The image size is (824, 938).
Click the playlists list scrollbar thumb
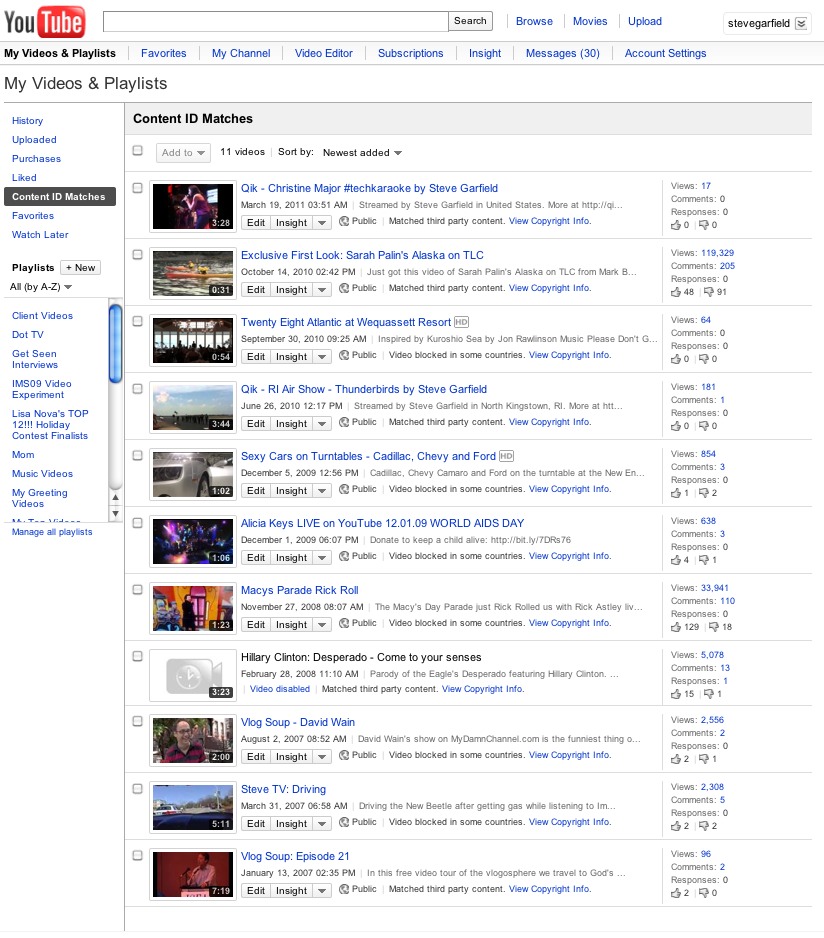(115, 343)
